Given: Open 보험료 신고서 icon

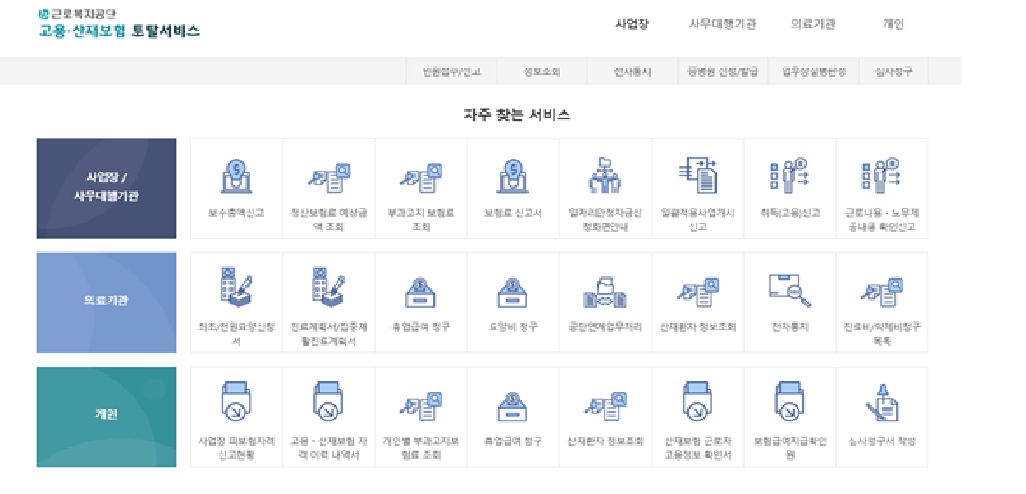Looking at the screenshot, I should tap(513, 176).
